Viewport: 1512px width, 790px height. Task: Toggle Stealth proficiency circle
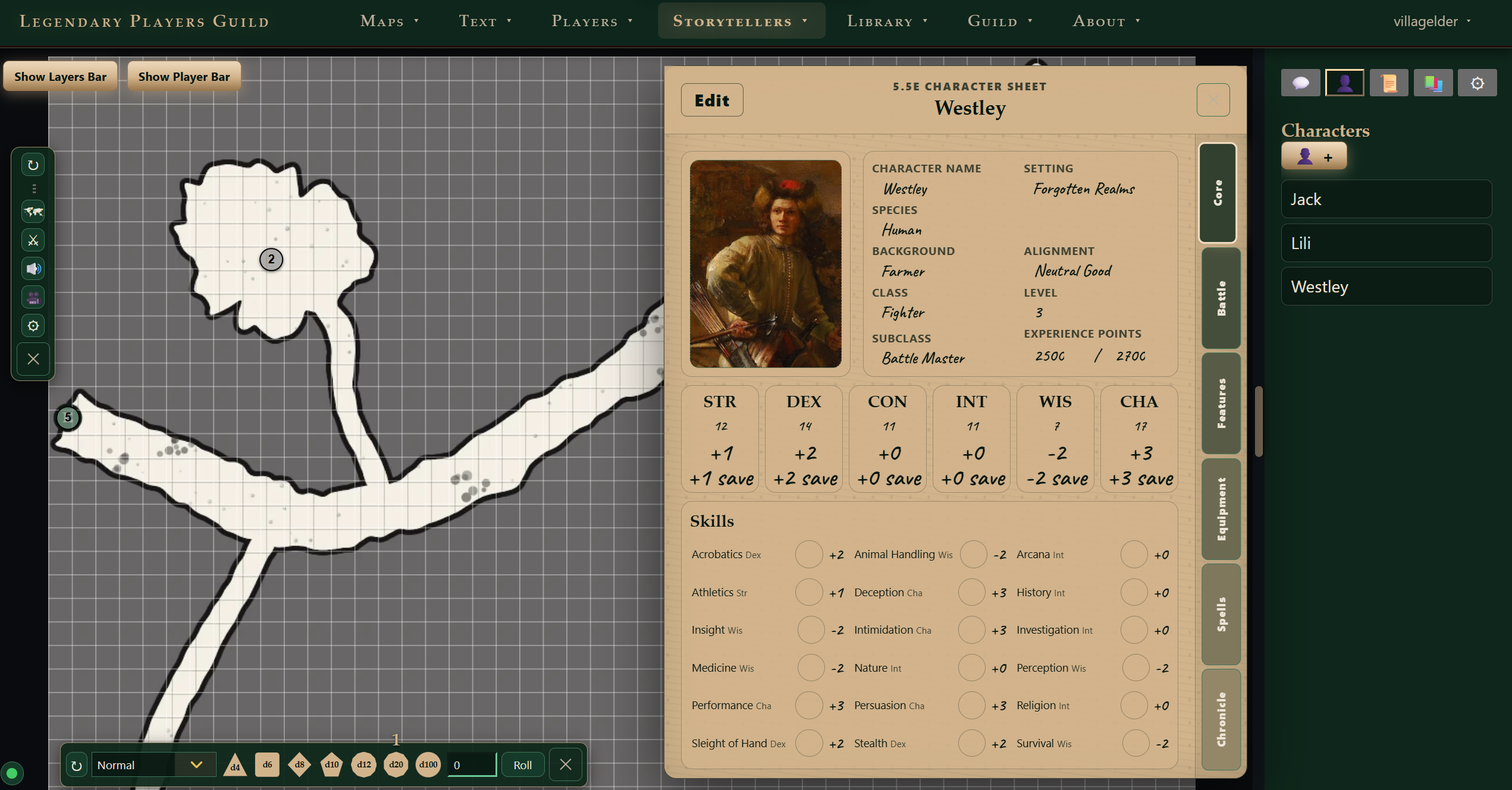pyautogui.click(x=972, y=744)
